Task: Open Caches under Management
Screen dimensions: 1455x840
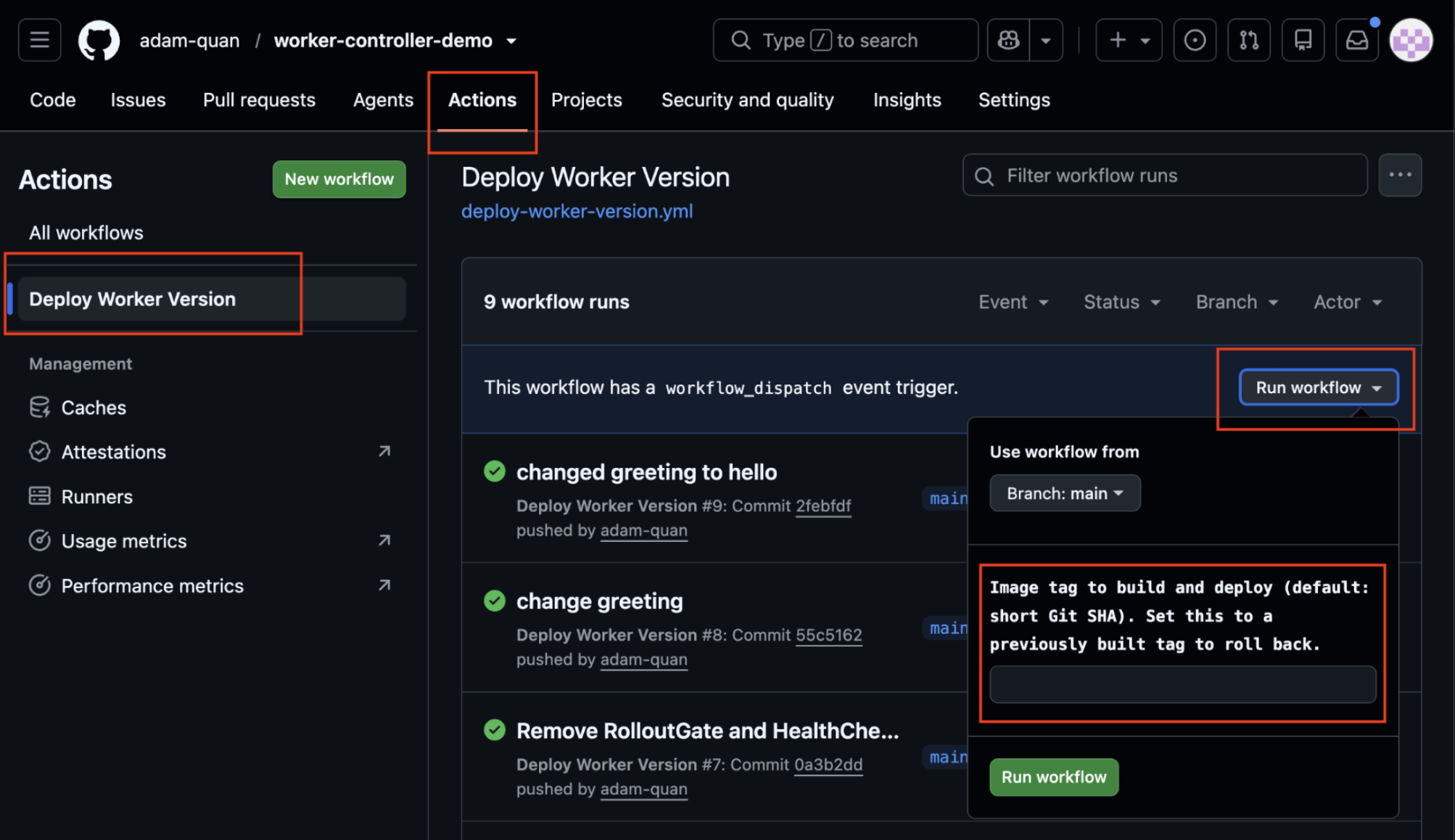Action: click(x=94, y=408)
